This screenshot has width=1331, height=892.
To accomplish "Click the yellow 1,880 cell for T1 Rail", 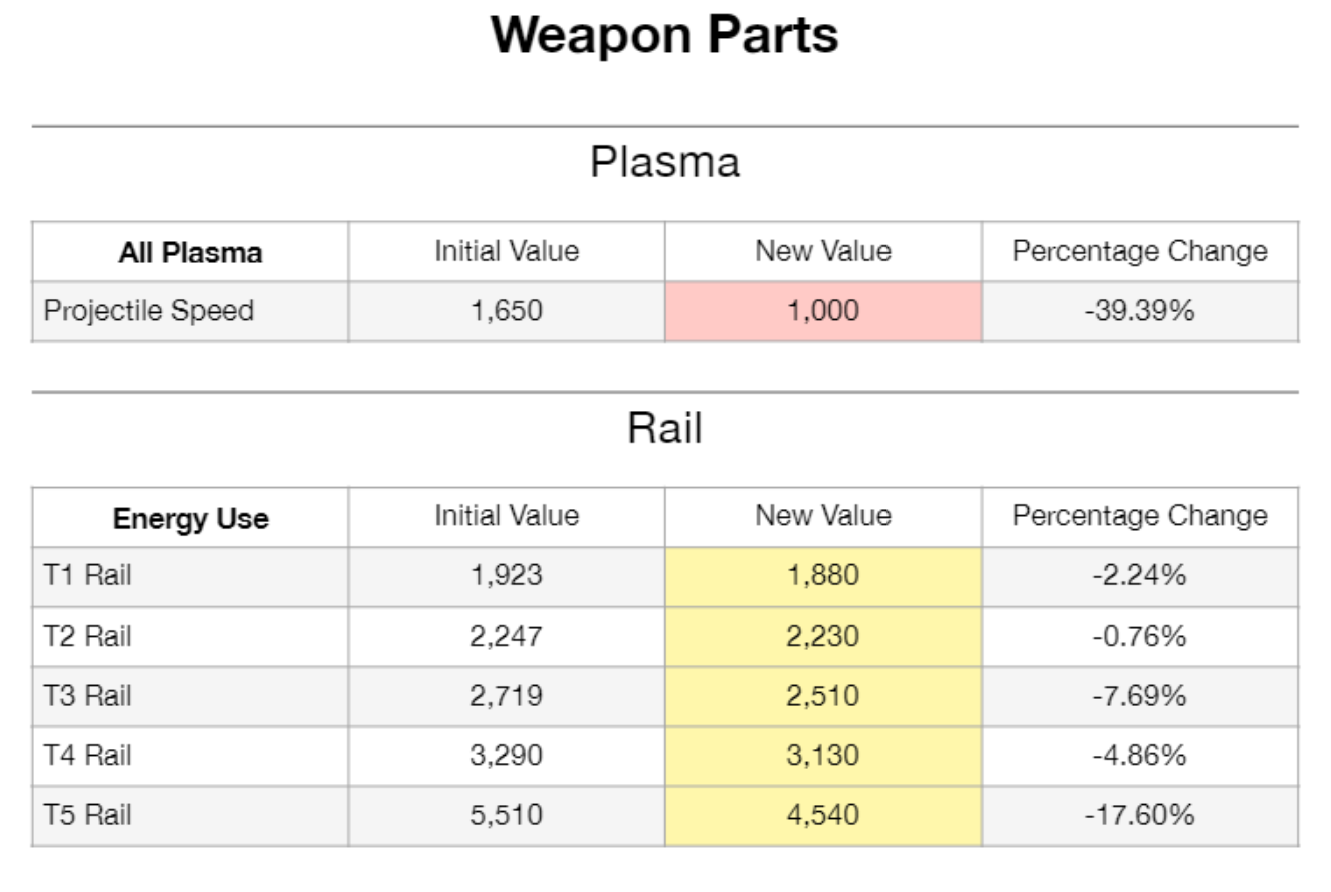I will pyautogui.click(x=822, y=576).
